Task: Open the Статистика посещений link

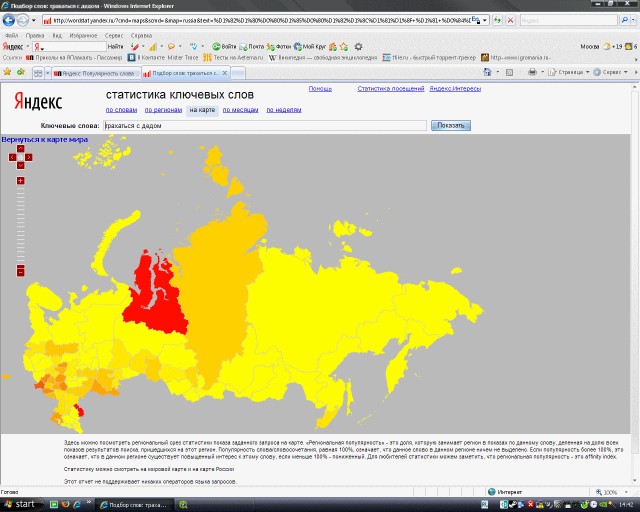Action: pos(391,89)
